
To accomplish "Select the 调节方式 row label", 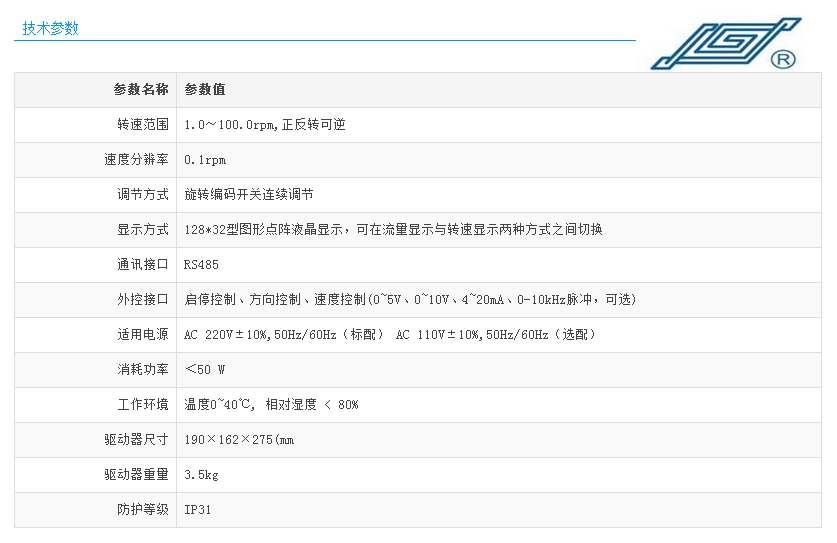I will 143,195.
